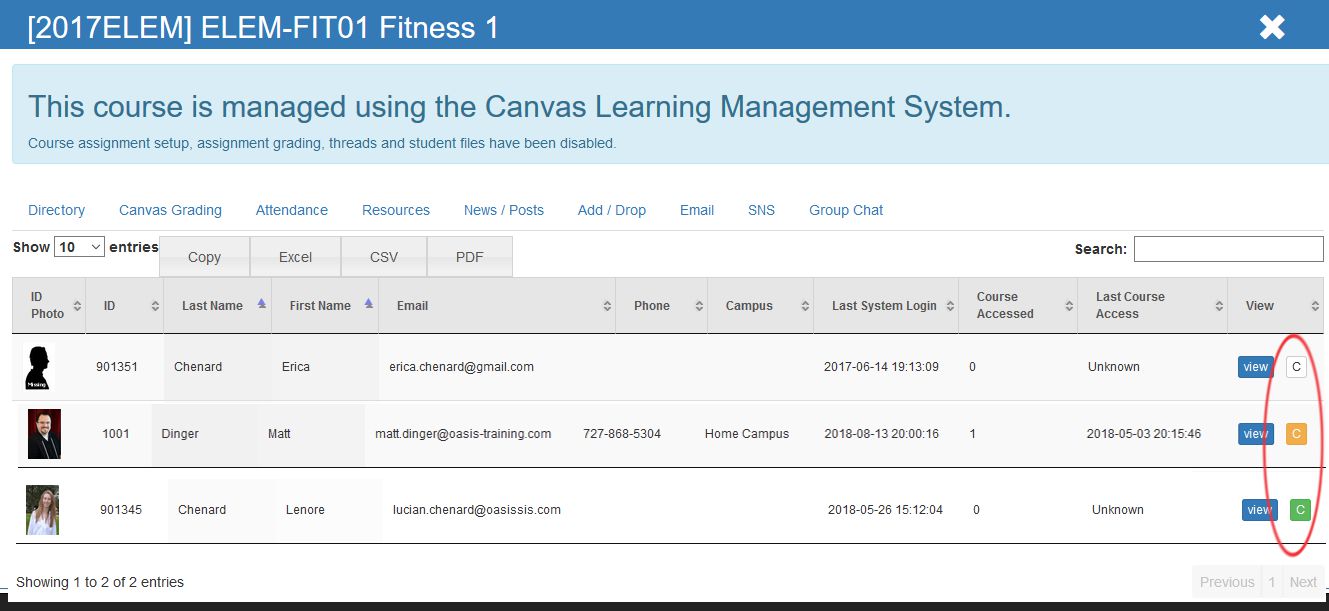Sort by ID Photo column
This screenshot has width=1329, height=611.
(x=49, y=305)
